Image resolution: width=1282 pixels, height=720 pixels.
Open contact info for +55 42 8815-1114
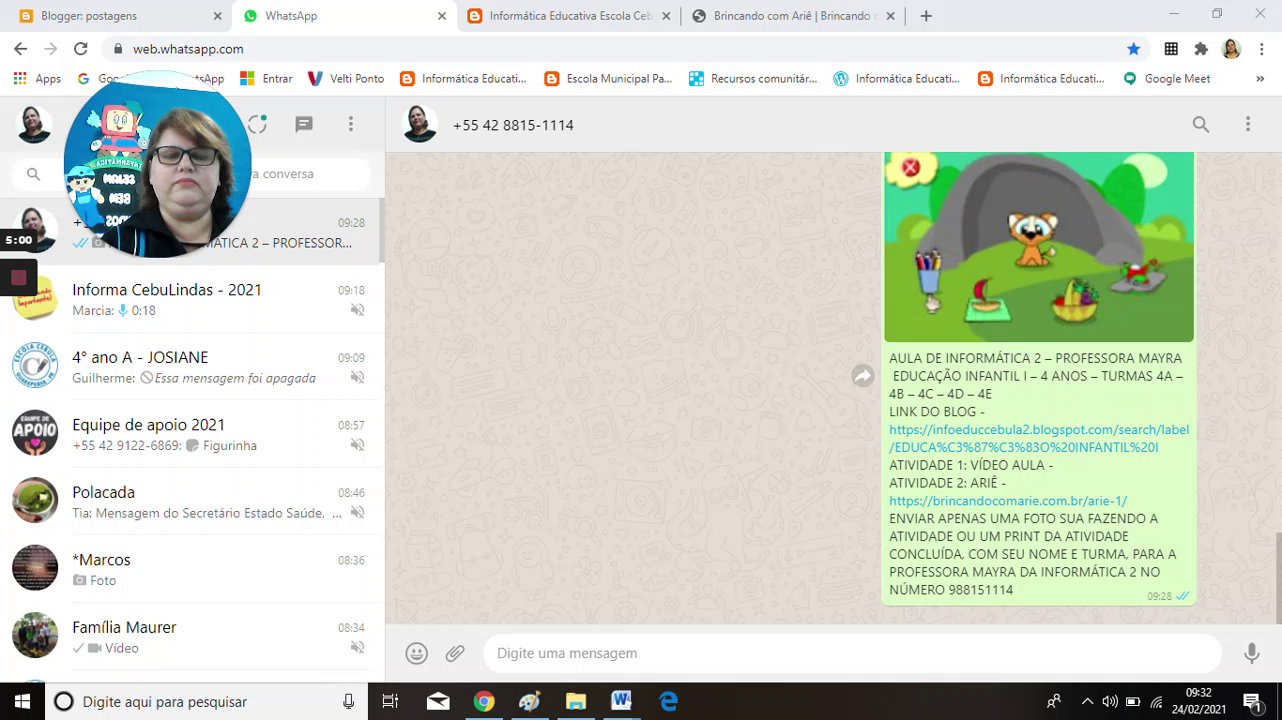coord(513,125)
